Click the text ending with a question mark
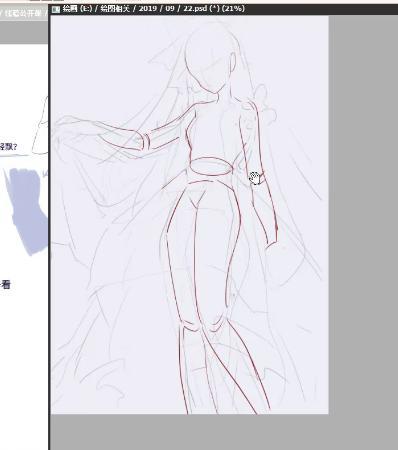The height and width of the screenshot is (450, 398). 8,147
